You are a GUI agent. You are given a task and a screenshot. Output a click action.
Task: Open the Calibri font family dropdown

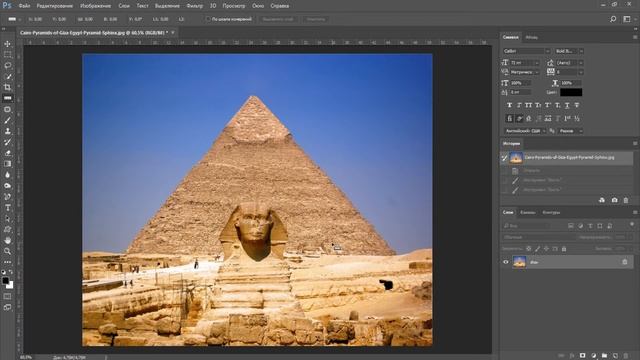pos(526,51)
